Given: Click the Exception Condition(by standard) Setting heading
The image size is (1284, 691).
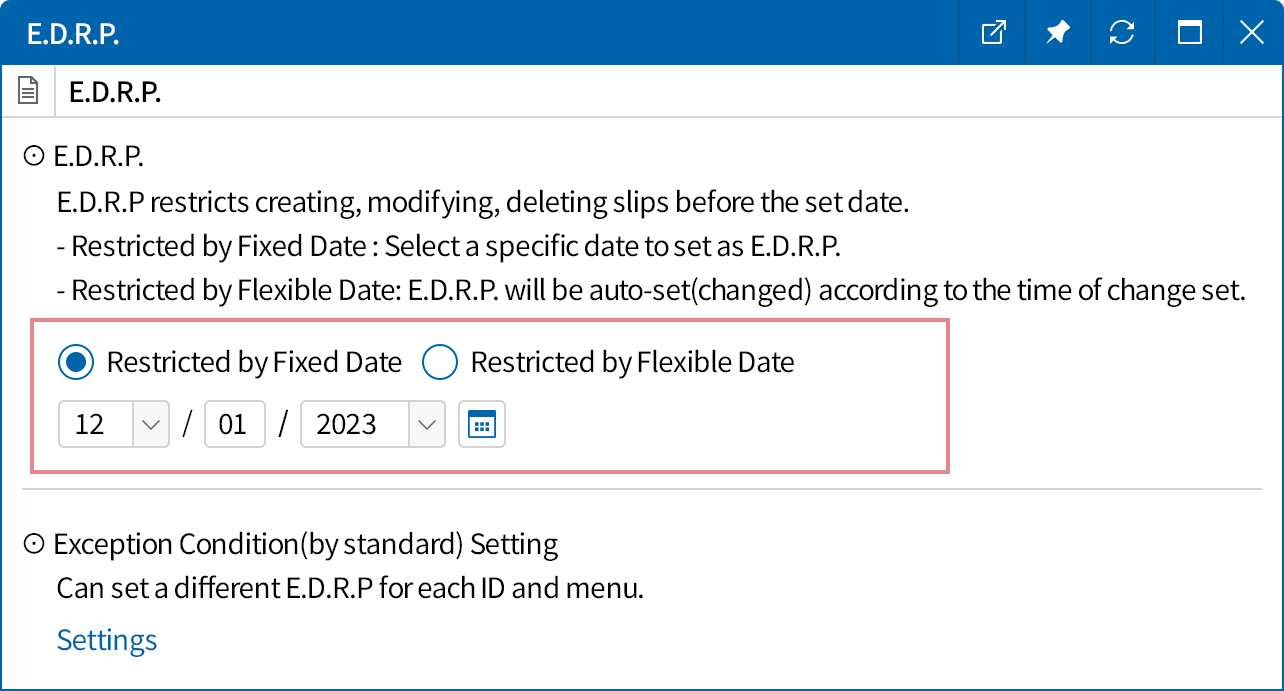Looking at the screenshot, I should pos(305,544).
